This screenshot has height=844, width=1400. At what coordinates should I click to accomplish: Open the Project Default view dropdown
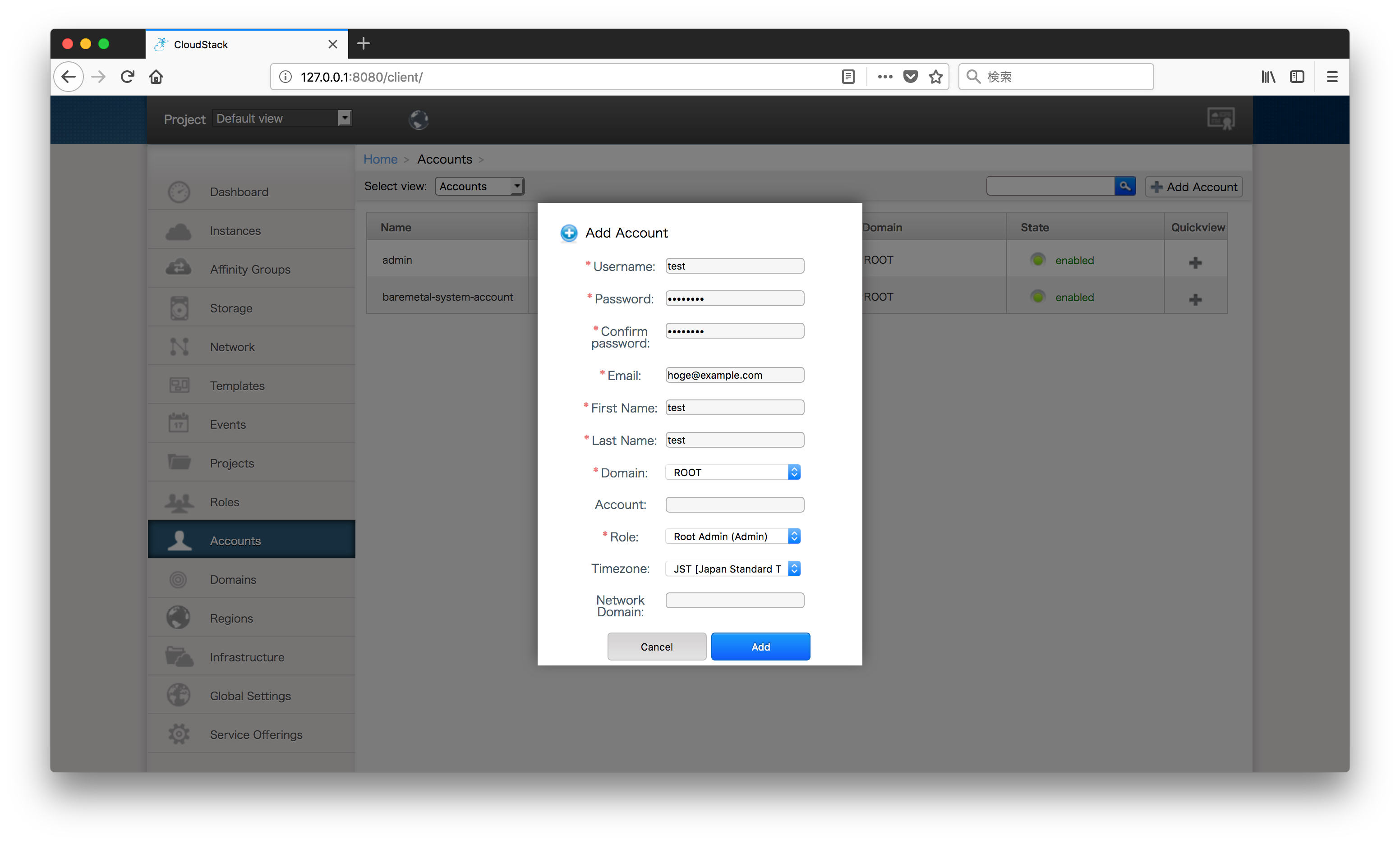pos(282,118)
